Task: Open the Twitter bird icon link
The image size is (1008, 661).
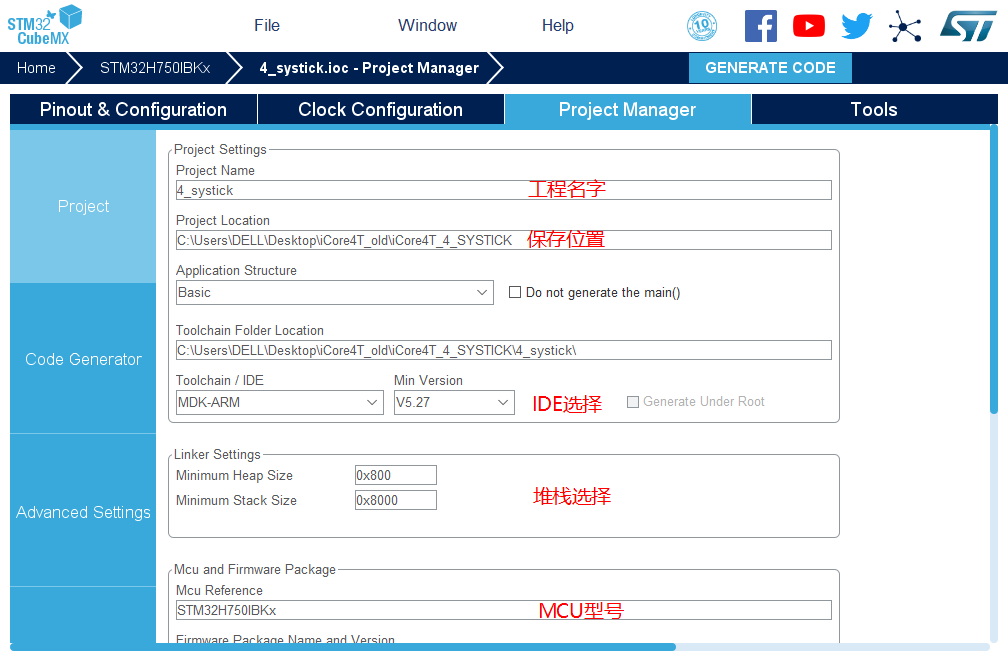Action: [x=856, y=26]
